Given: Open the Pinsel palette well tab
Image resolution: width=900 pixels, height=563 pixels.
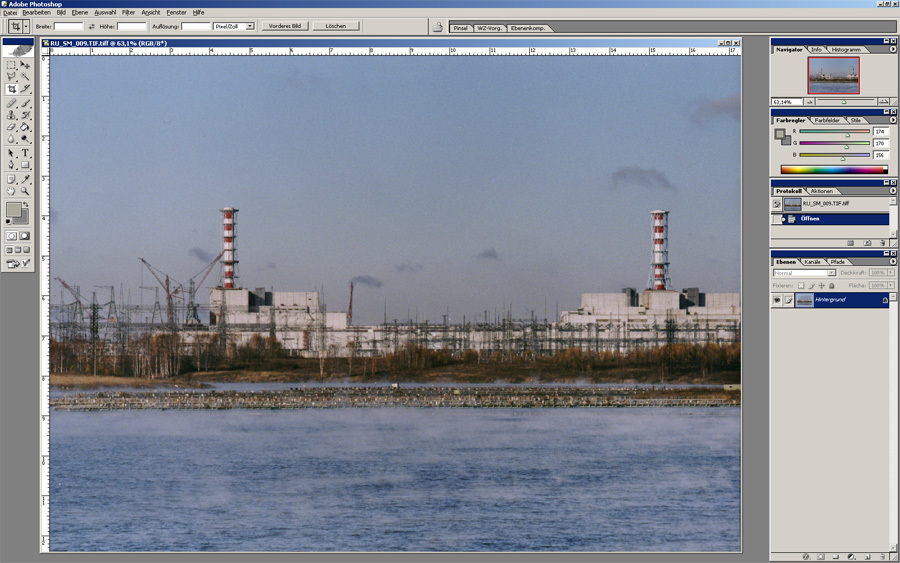Looking at the screenshot, I should 460,28.
